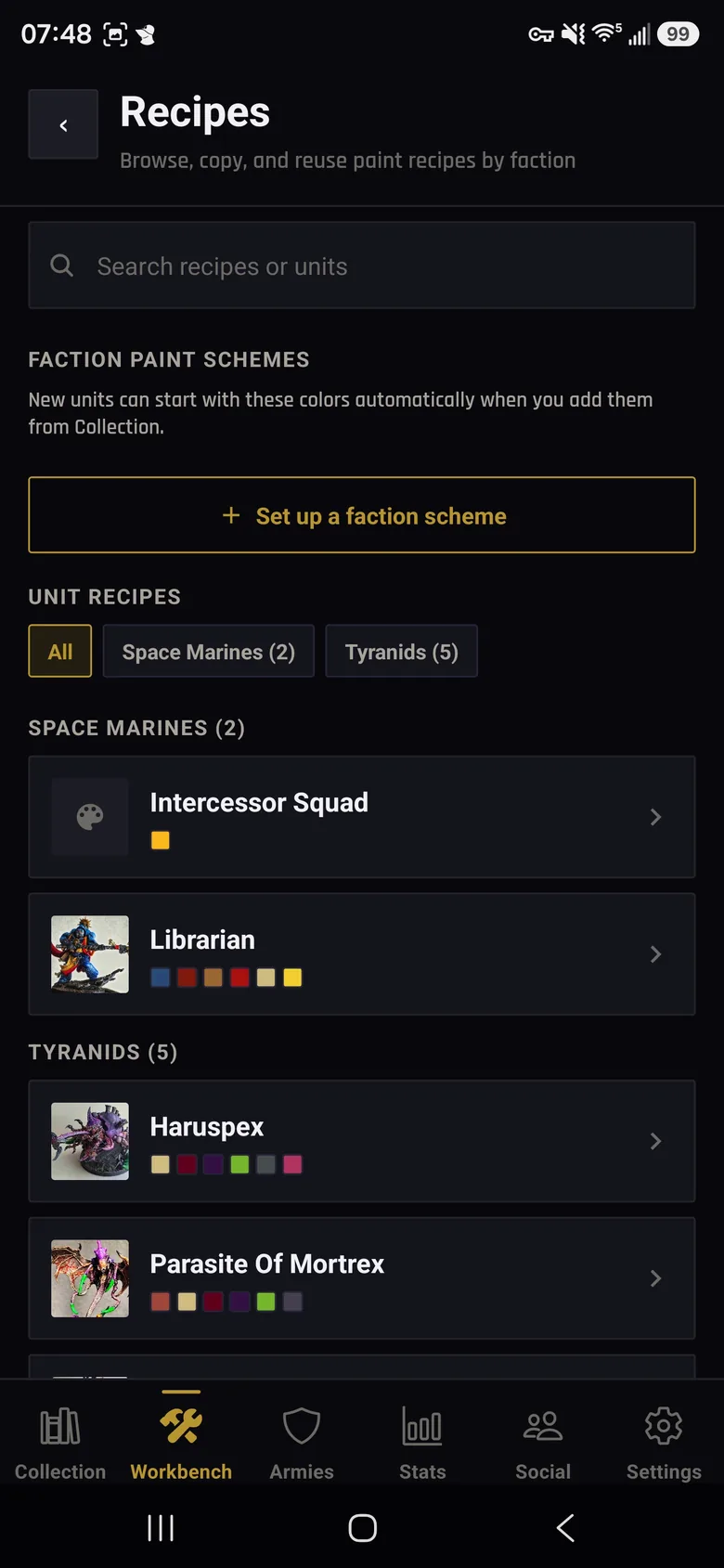The width and height of the screenshot is (724, 1568).
Task: Open the Stats bar chart icon
Action: click(422, 1426)
